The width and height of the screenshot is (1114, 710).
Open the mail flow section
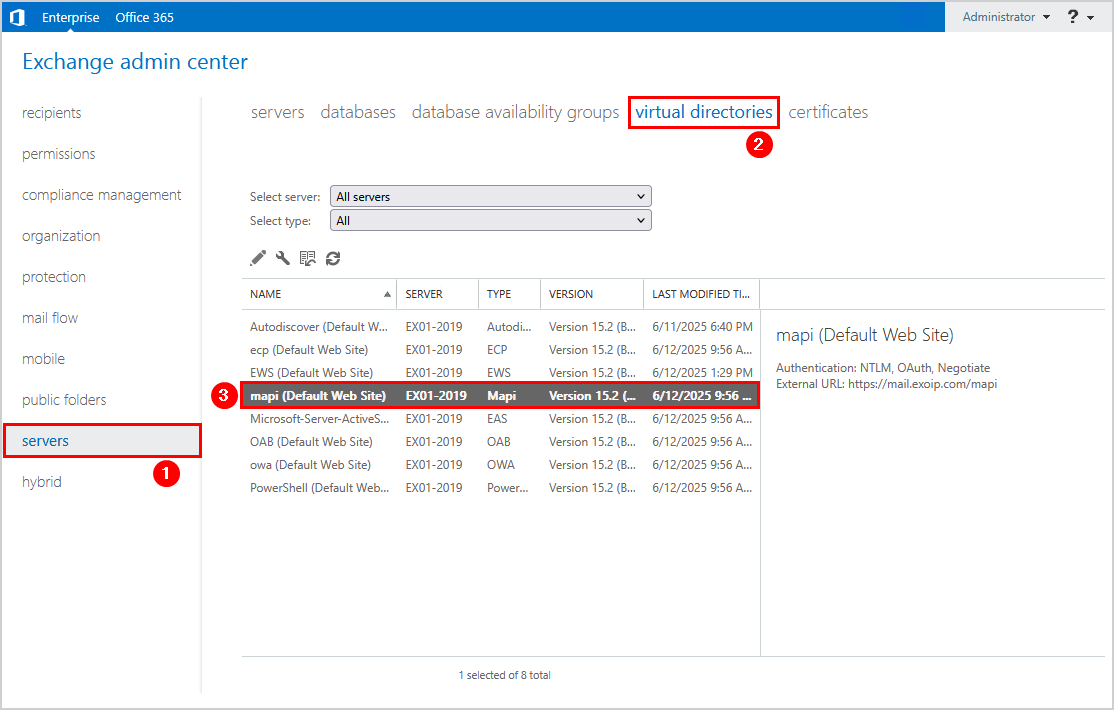click(50, 317)
